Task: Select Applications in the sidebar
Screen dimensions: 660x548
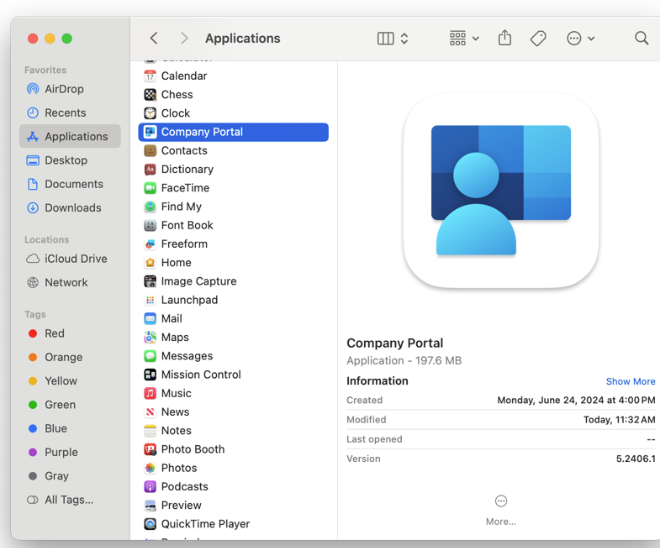Action: pos(70,136)
